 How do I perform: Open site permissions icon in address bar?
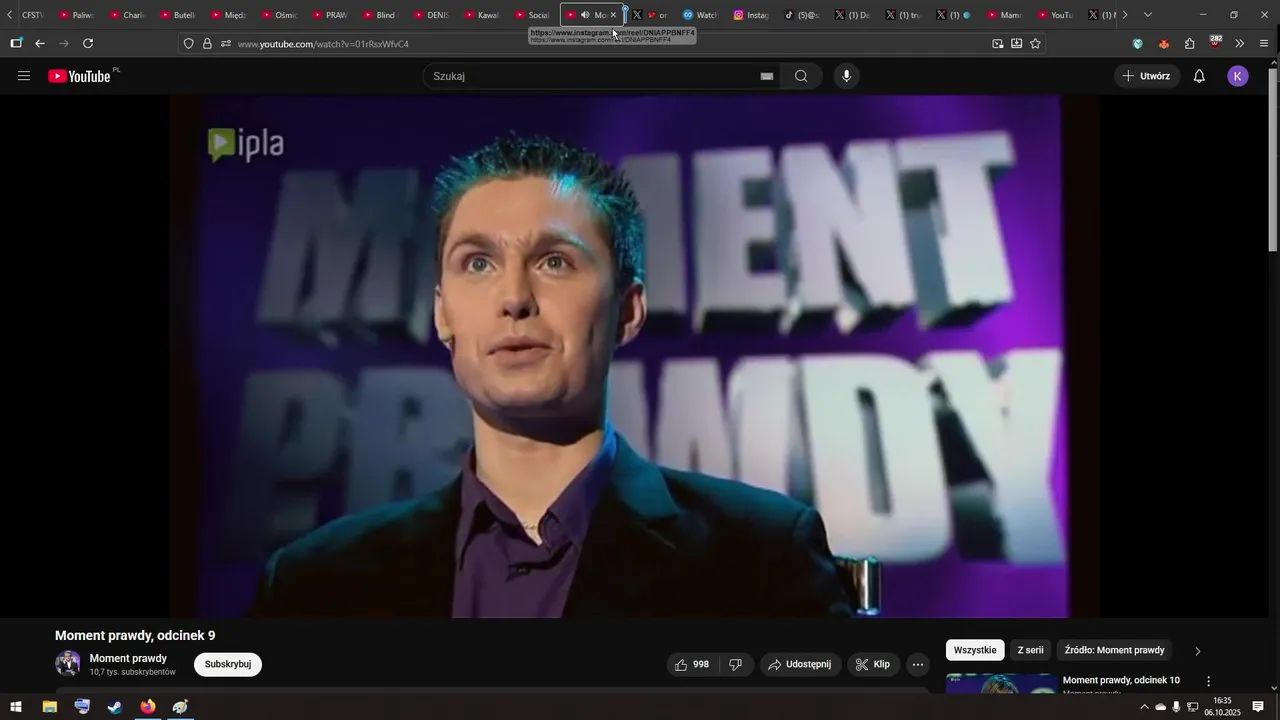[x=226, y=44]
